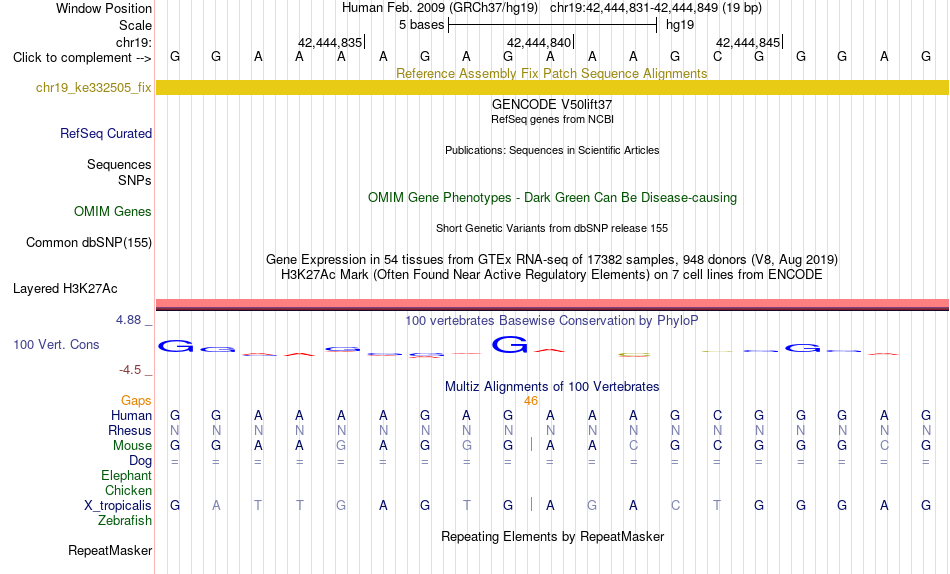The image size is (950, 574).
Task: Click the orange 46 gap count
Action: (531, 401)
